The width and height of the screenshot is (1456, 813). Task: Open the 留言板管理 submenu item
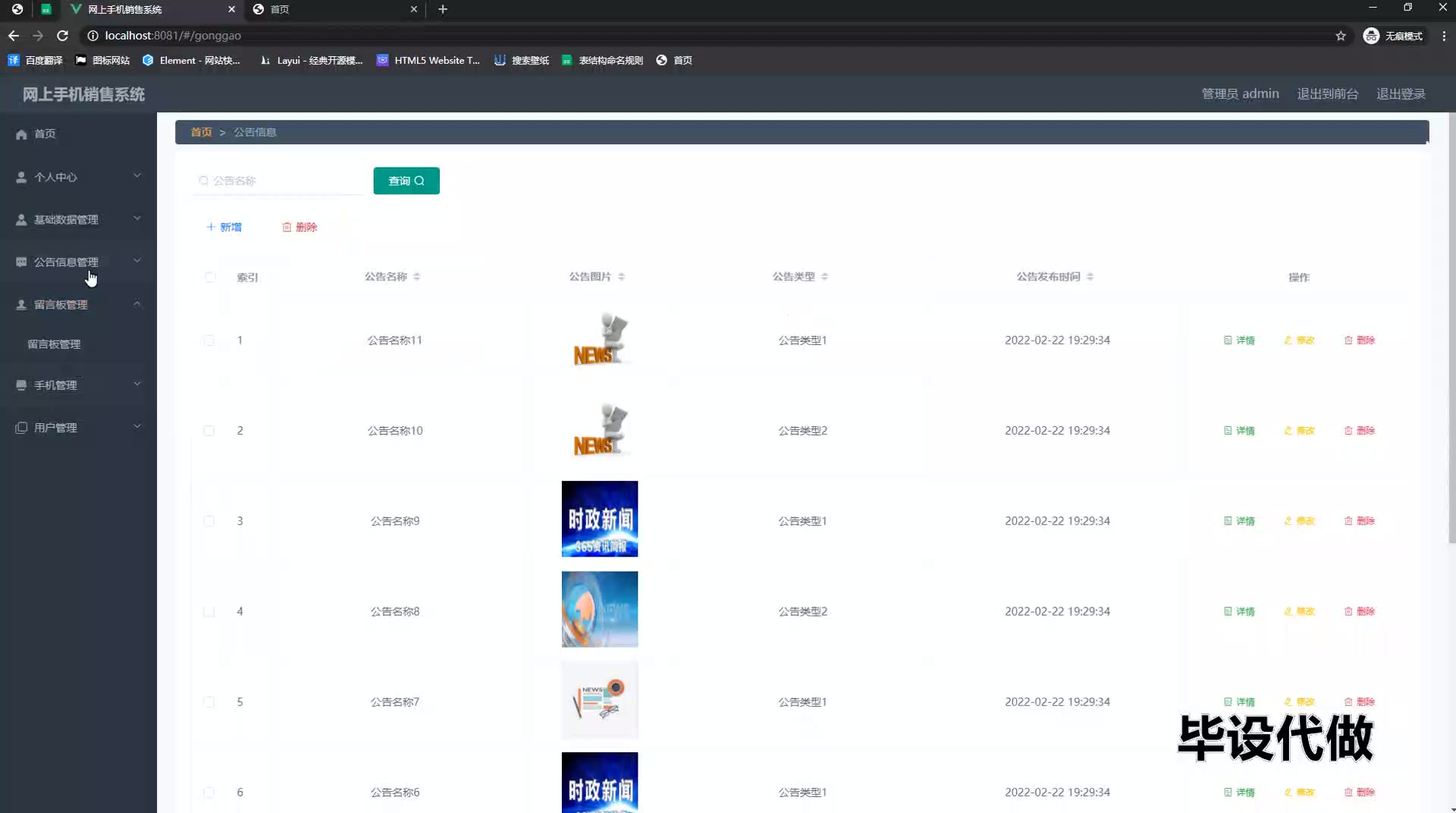(54, 344)
